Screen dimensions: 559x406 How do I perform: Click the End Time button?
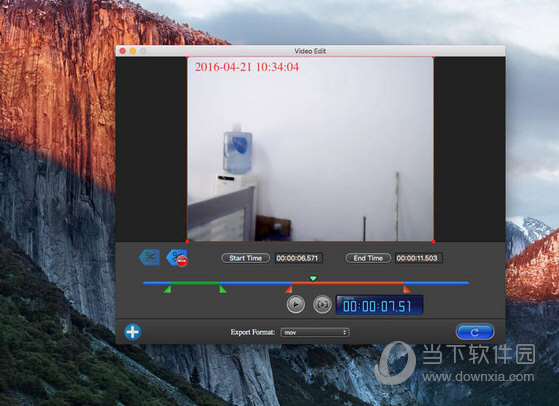368,258
